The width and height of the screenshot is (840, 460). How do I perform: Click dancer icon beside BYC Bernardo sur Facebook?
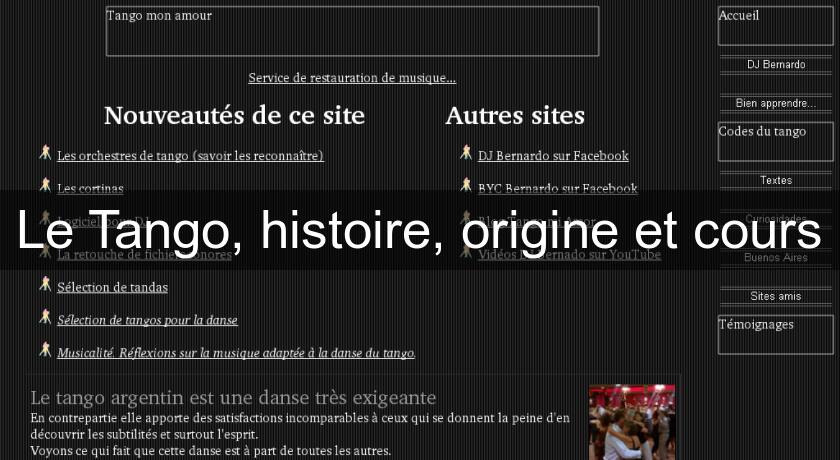466,185
